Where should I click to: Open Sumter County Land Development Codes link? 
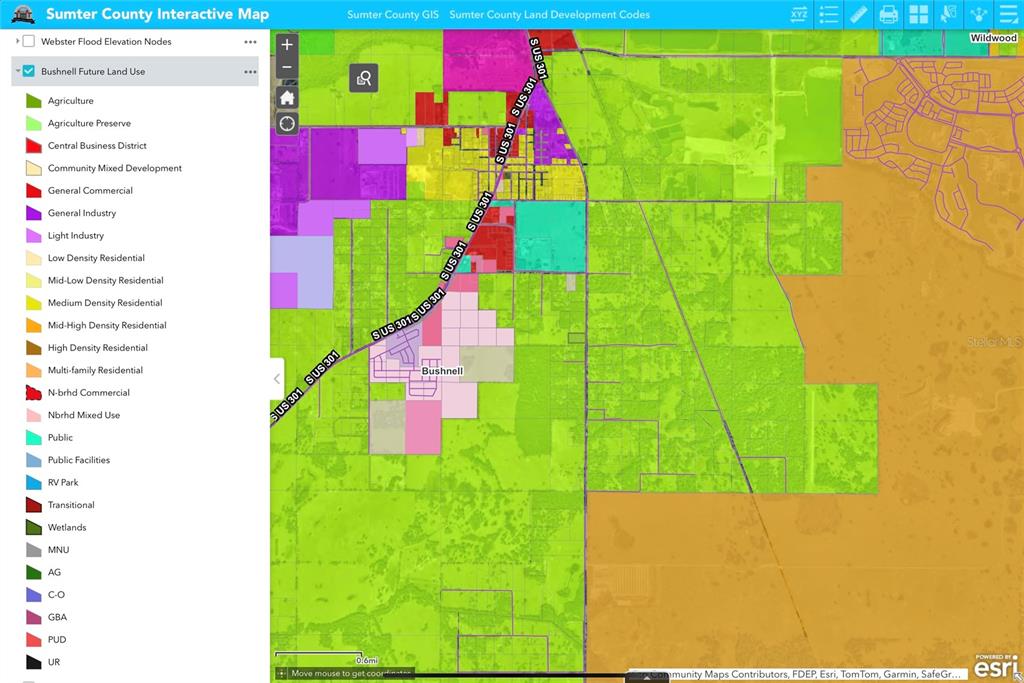[x=549, y=15]
